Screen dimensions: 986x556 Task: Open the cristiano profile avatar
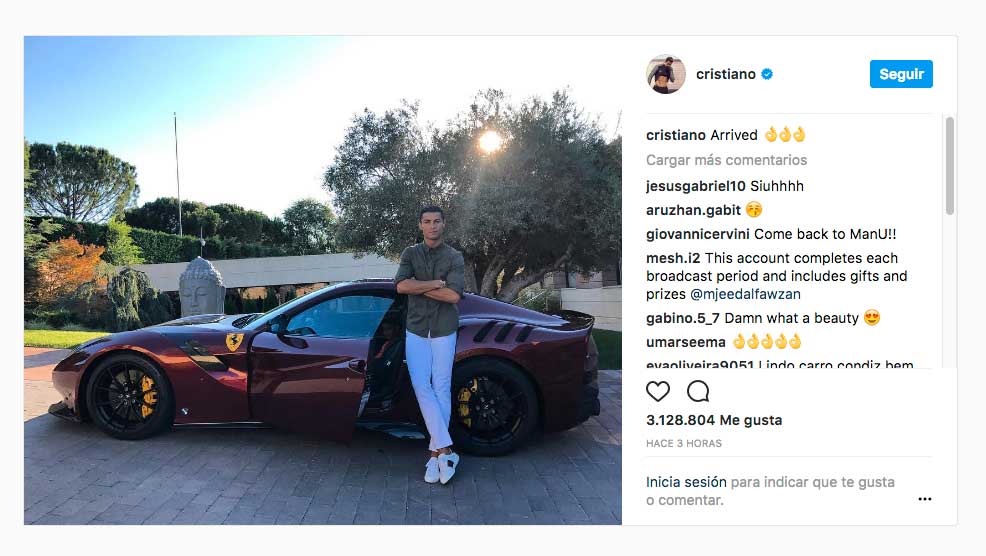coord(666,74)
